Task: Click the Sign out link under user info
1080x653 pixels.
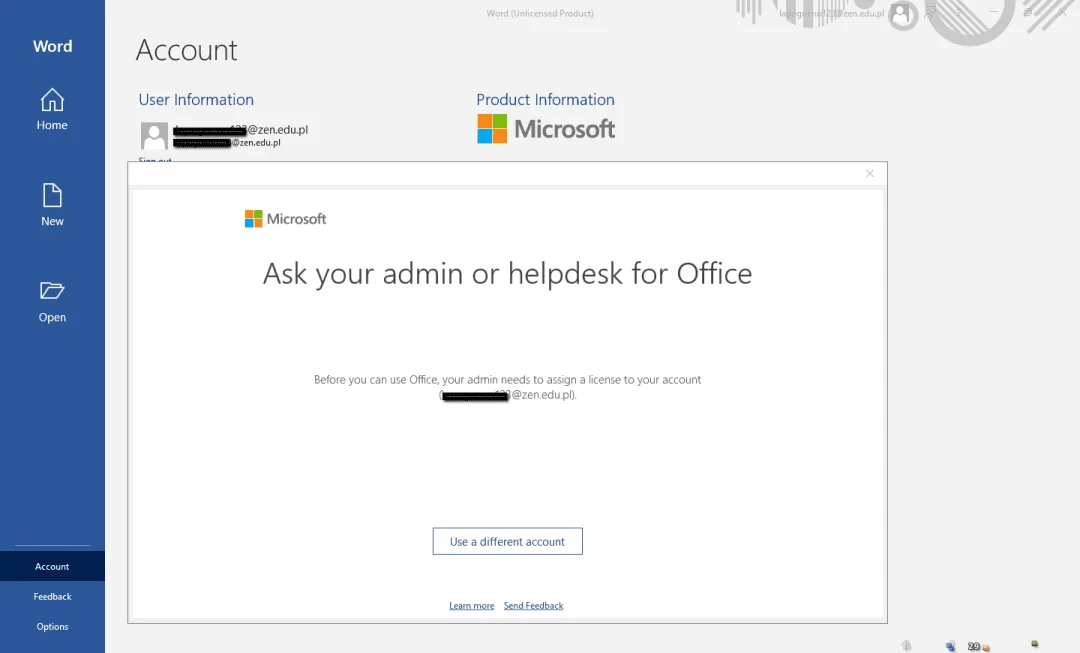Action: [155, 160]
